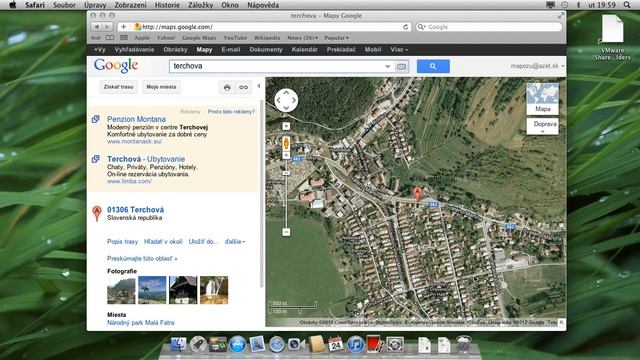Open the Historie menu
This screenshot has height=360, width=640.
167,5
